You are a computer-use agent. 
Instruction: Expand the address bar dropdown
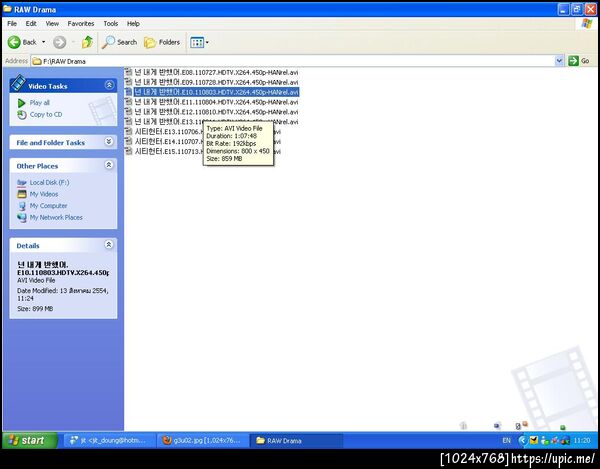559,61
